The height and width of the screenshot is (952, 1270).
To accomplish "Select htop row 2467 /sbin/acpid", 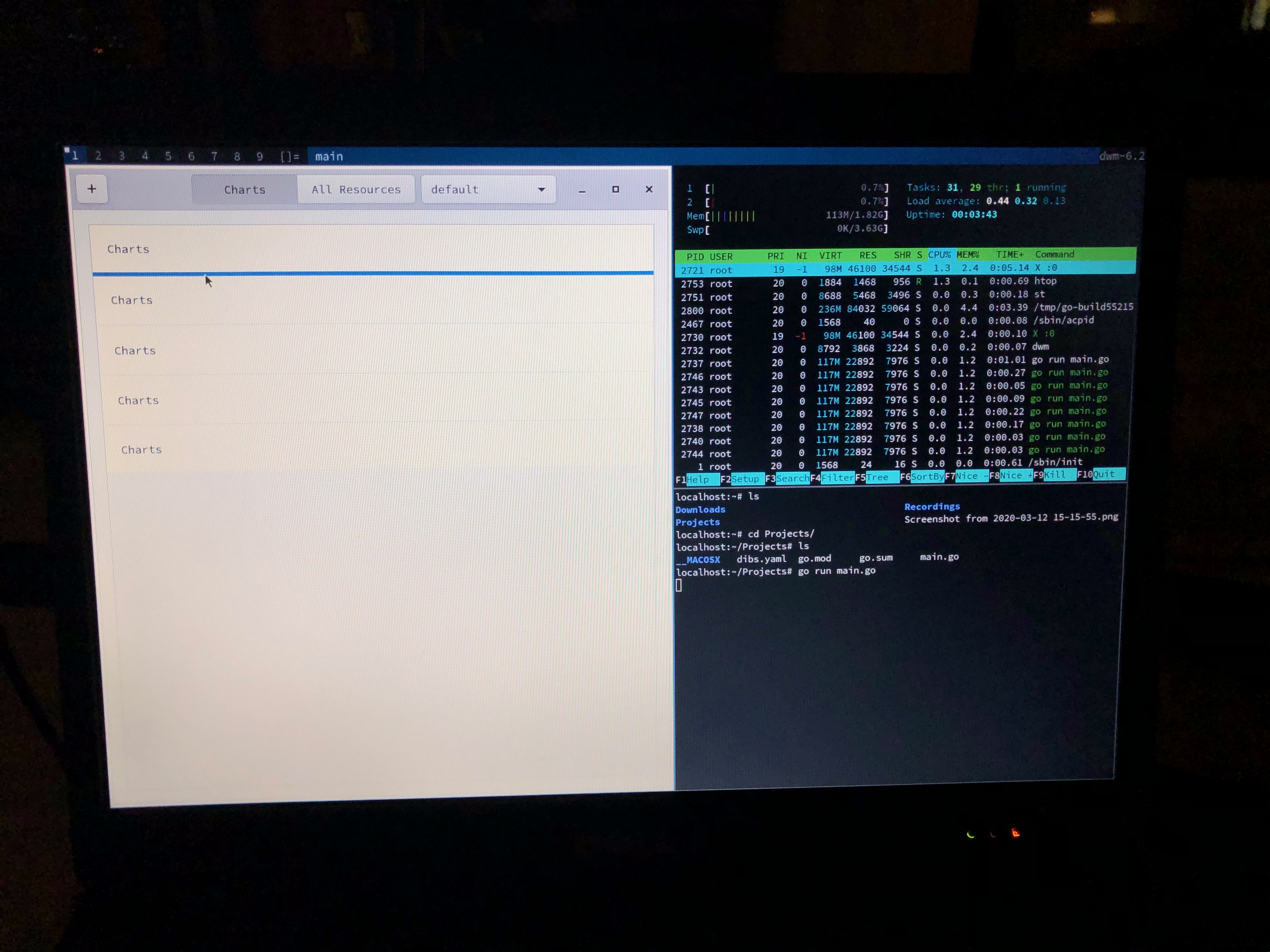I will click(906, 322).
